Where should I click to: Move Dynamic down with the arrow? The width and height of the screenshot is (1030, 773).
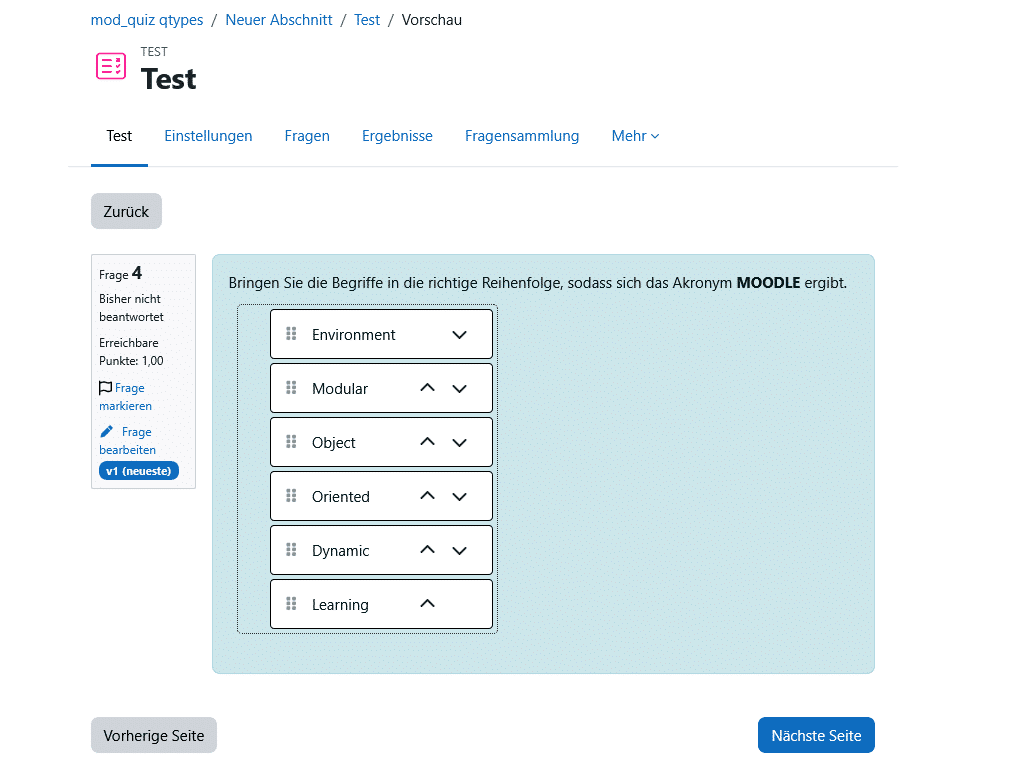[460, 550]
